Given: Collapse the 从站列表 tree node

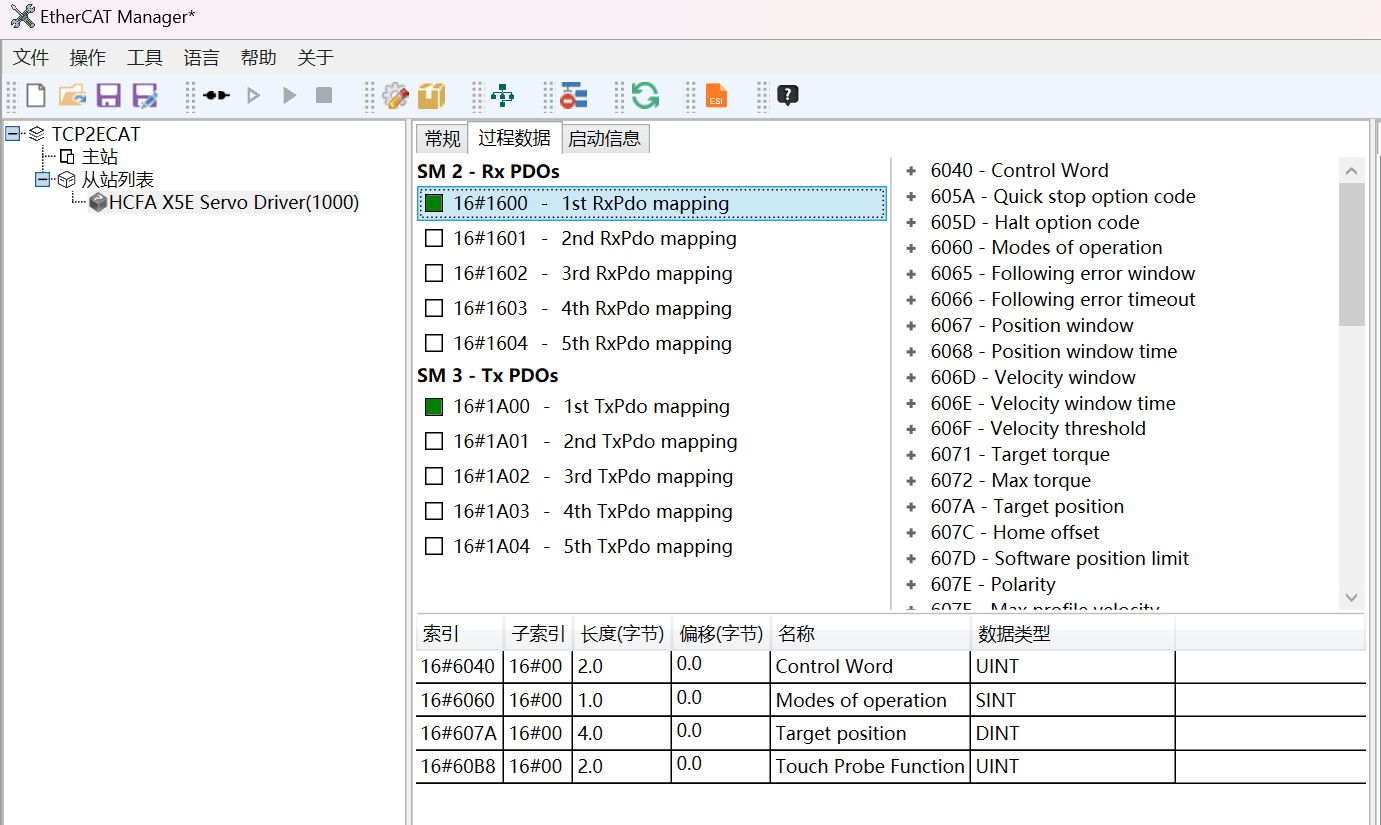Looking at the screenshot, I should click(x=43, y=180).
